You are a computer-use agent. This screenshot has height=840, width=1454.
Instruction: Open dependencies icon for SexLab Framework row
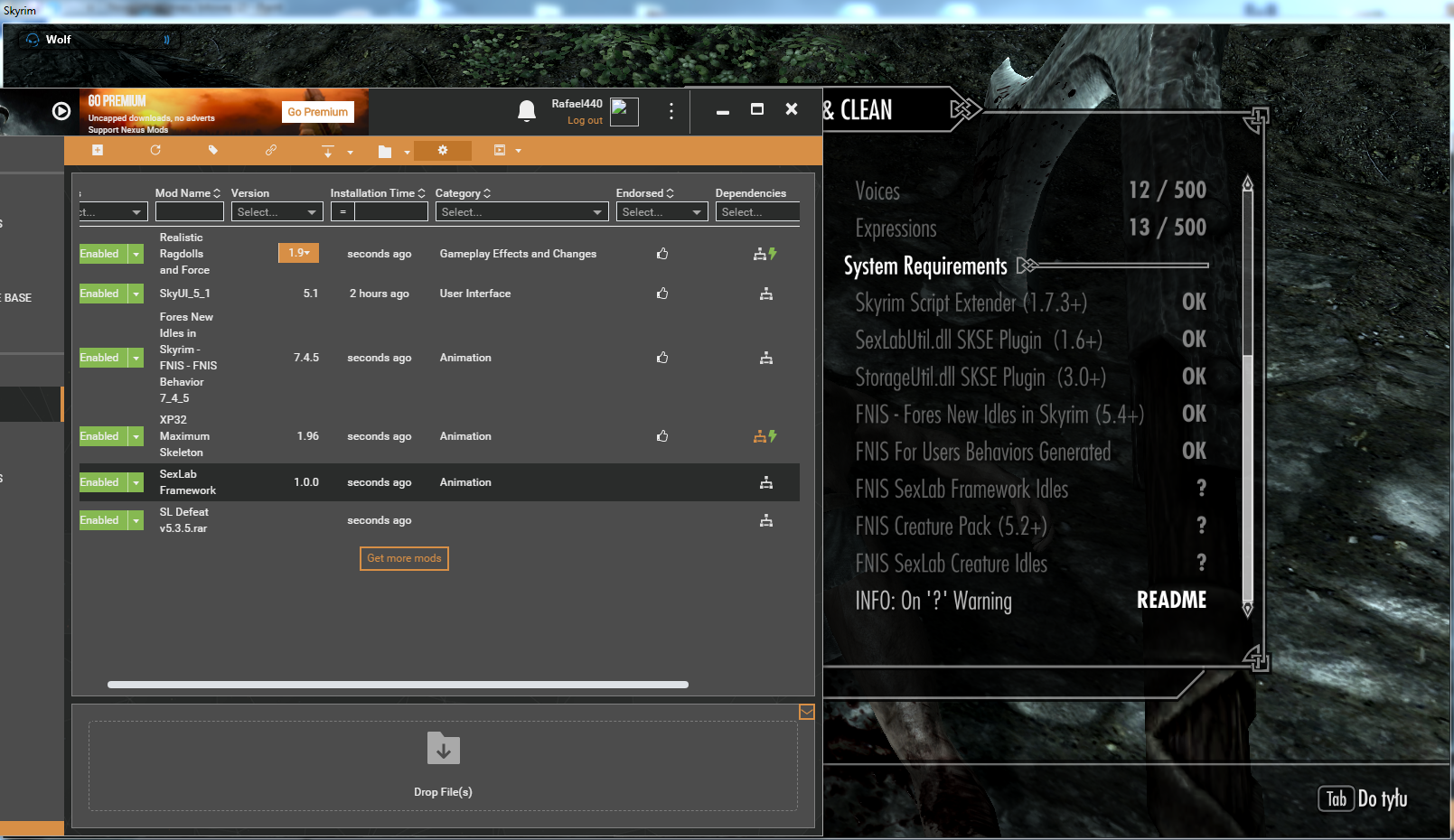[766, 482]
